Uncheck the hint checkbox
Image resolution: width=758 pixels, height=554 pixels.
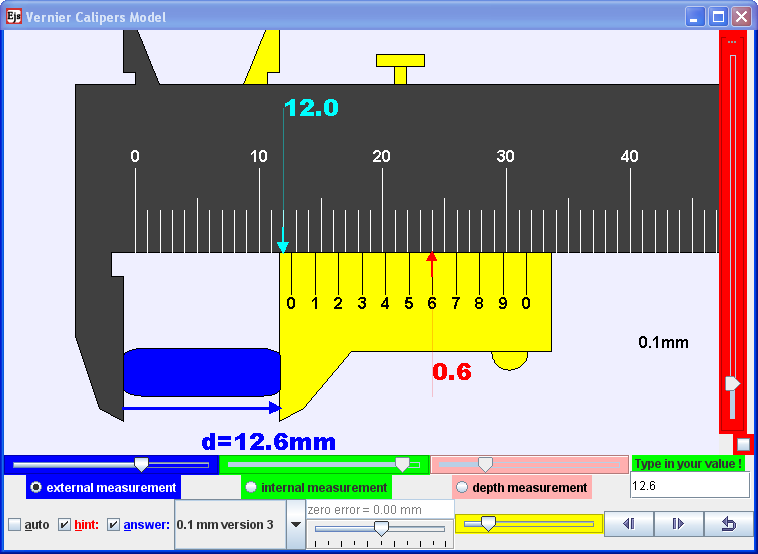64,525
